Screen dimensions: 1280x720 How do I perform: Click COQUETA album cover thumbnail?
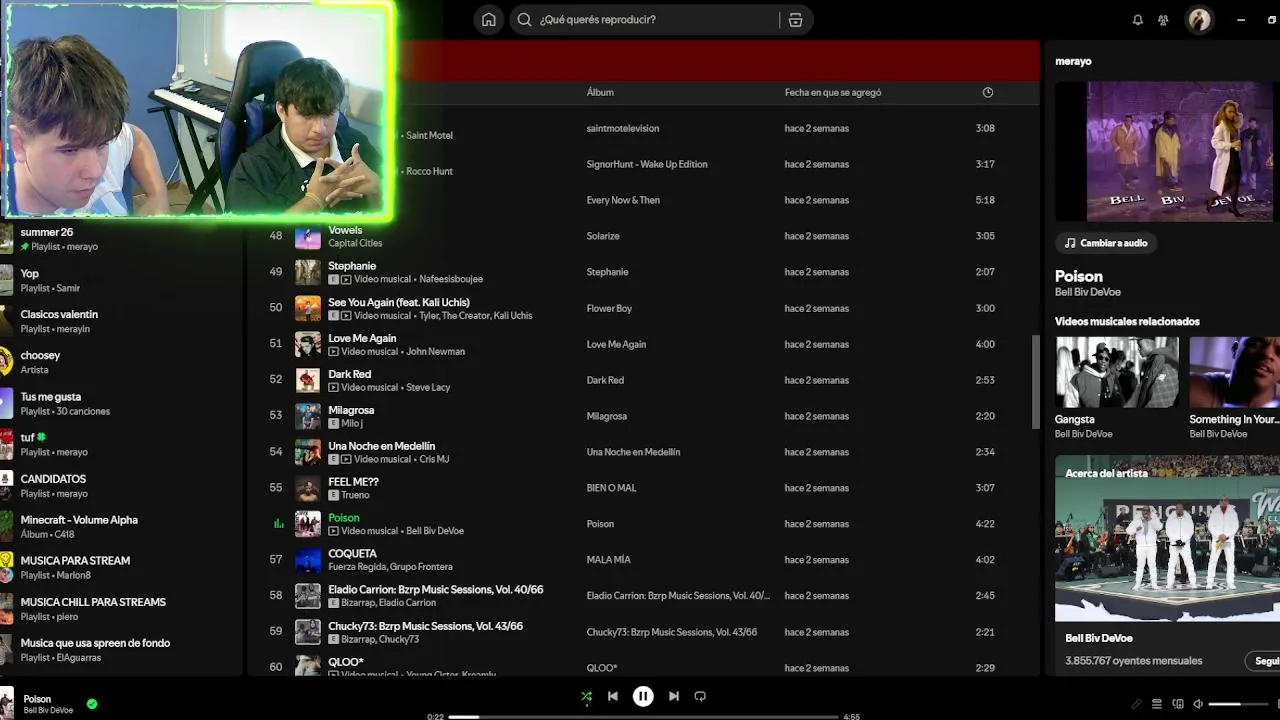[308, 560]
